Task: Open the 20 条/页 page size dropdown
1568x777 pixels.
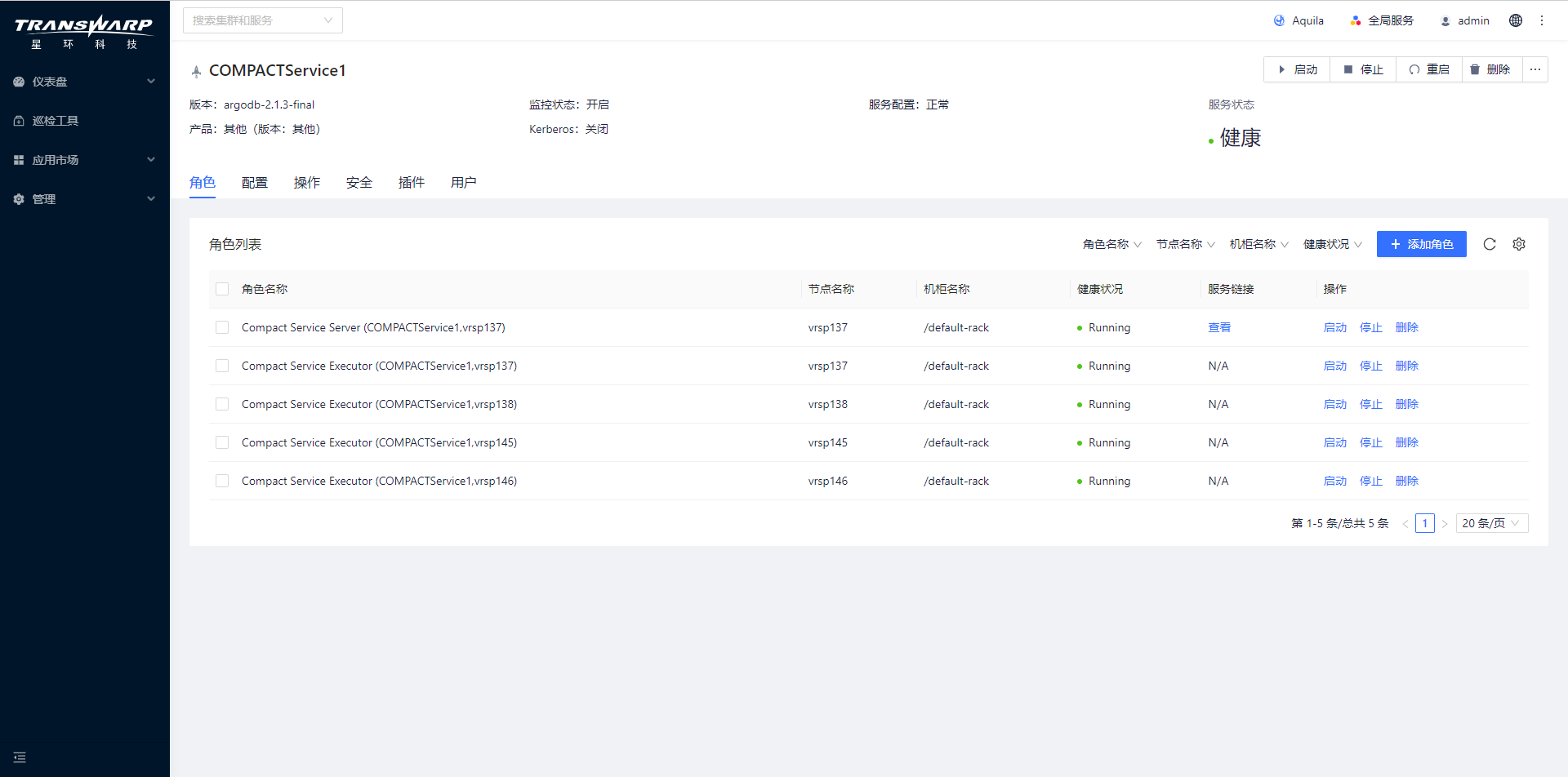Action: [x=1492, y=523]
